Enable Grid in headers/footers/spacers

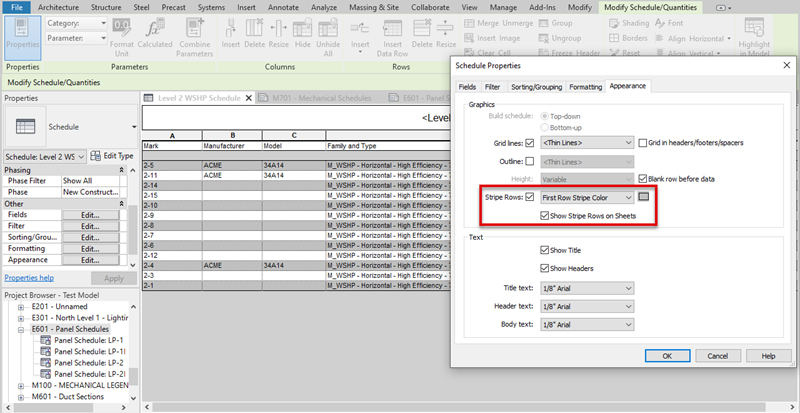tap(643, 143)
